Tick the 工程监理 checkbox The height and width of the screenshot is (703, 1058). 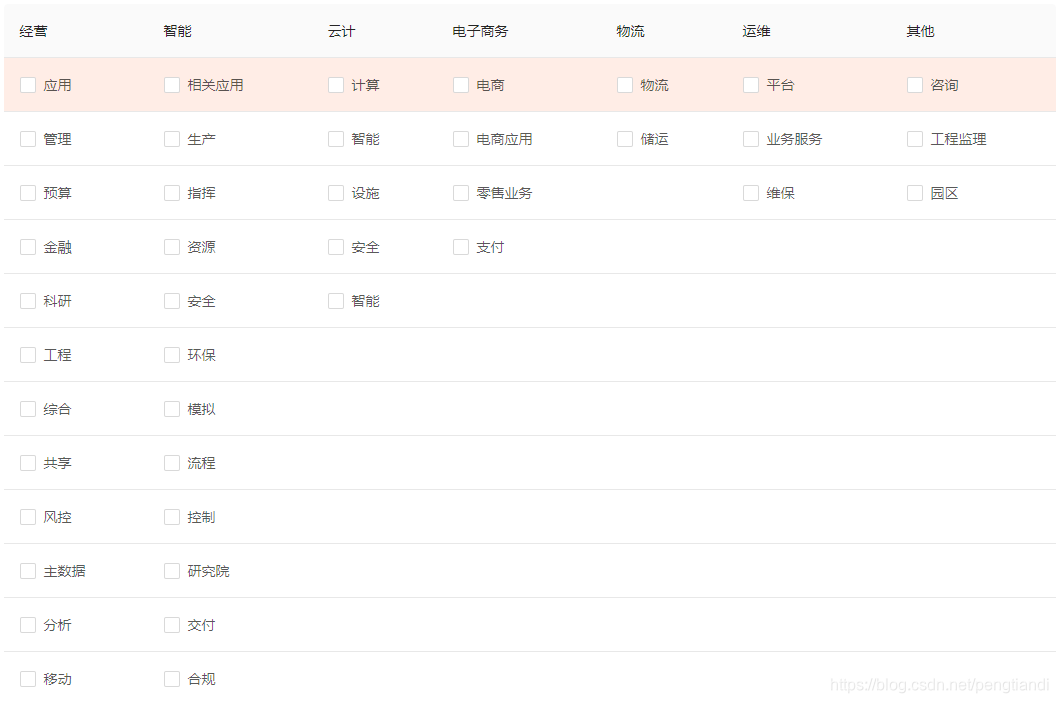click(915, 139)
